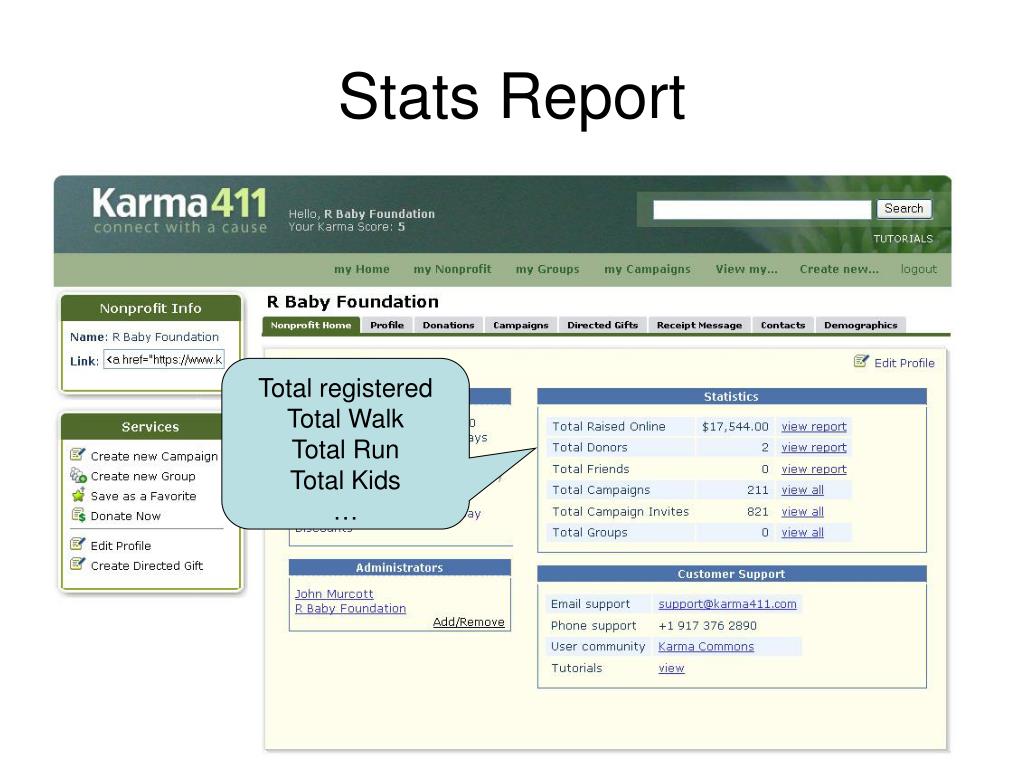1024x768 pixels.
Task: Click Create Directed Gift link
Action: pos(147,566)
